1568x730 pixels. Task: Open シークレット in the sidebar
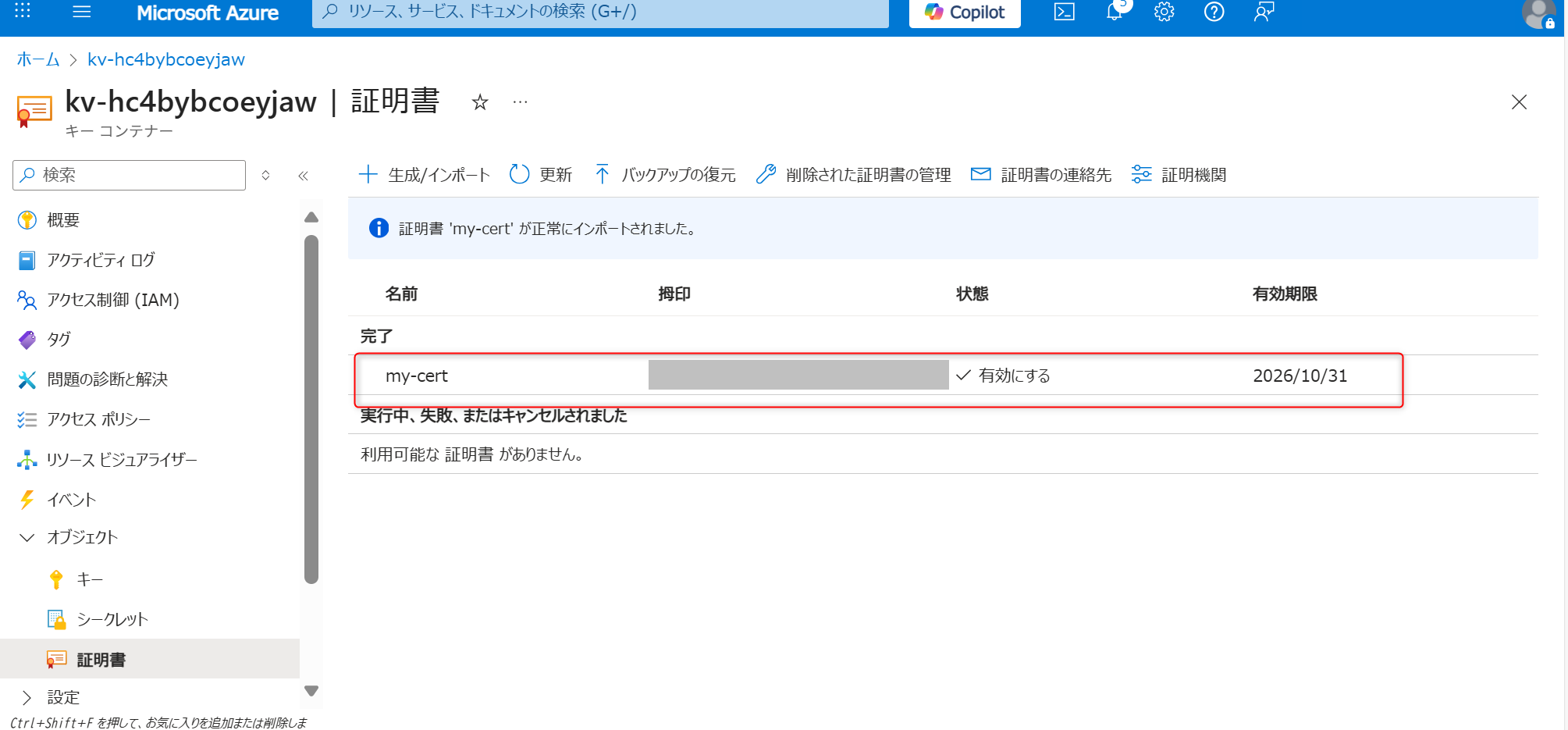[x=112, y=618]
